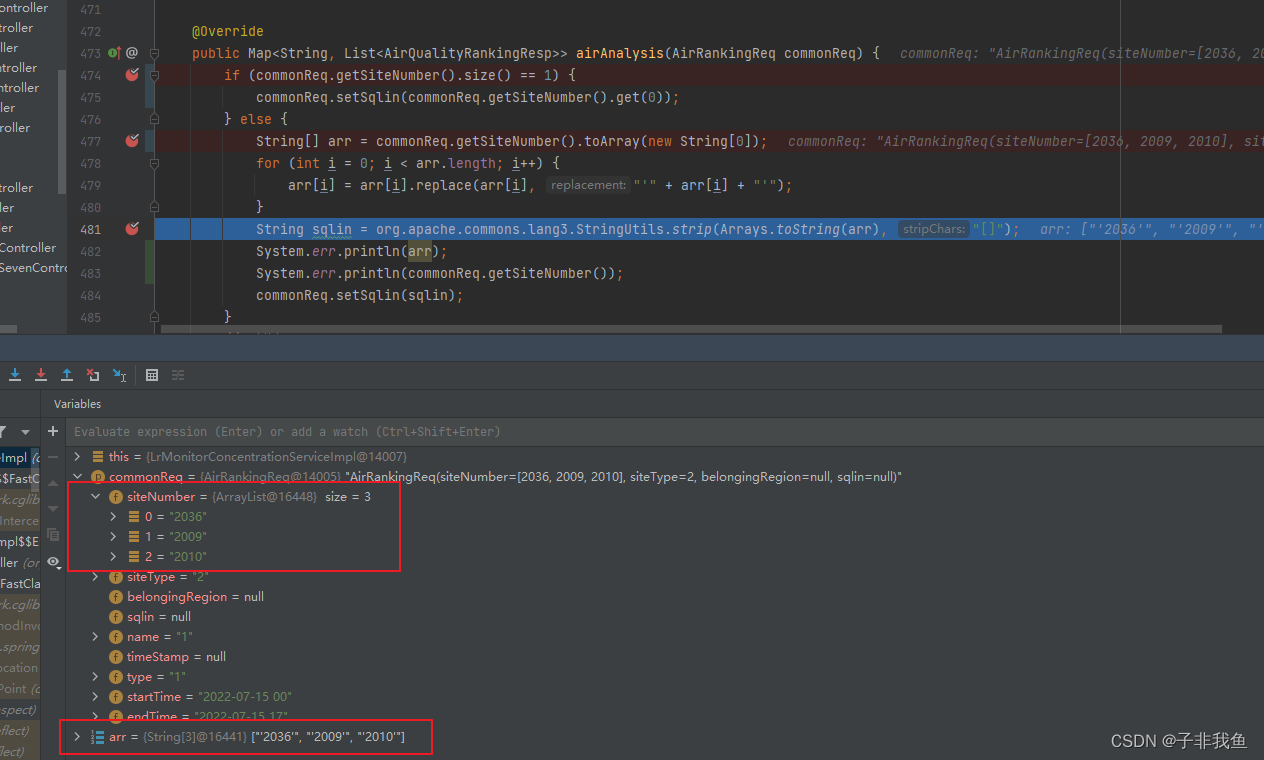Click the 'stripChars:' inlay hint on line 481
The height and width of the screenshot is (760, 1264).
(932, 229)
